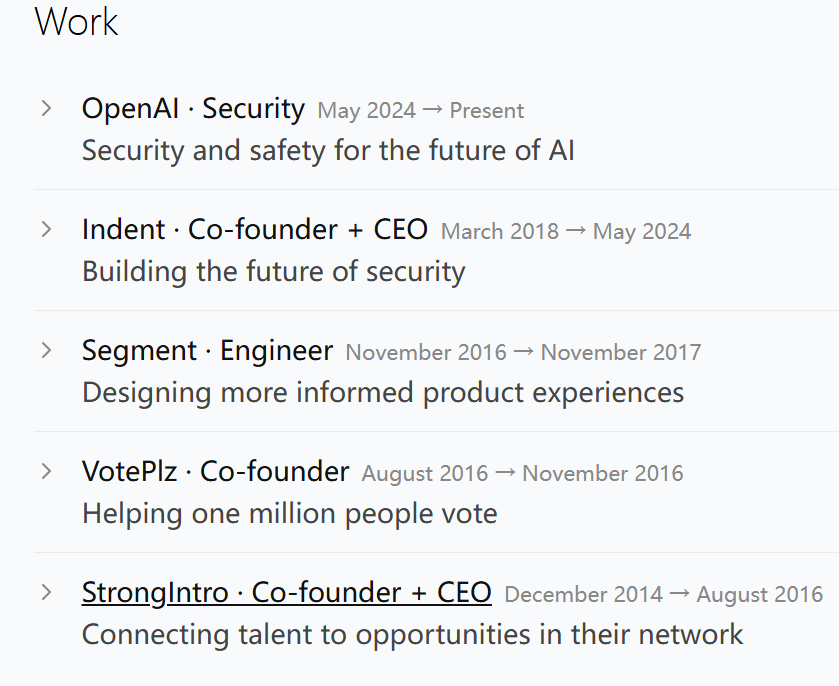The height and width of the screenshot is (686, 839).
Task: Click 'Building the future of security' description
Action: pos(273,271)
